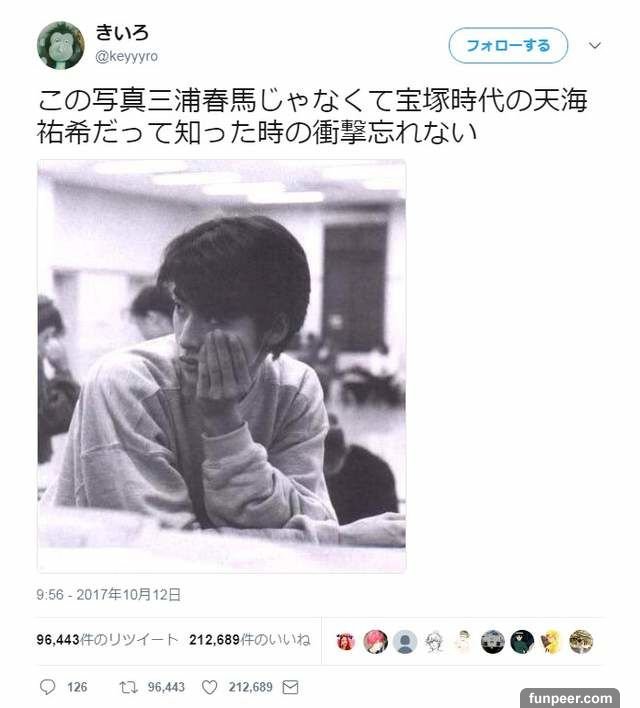The height and width of the screenshot is (708, 640).
Task: Open the @keyyyro handle link
Action: (x=126, y=56)
